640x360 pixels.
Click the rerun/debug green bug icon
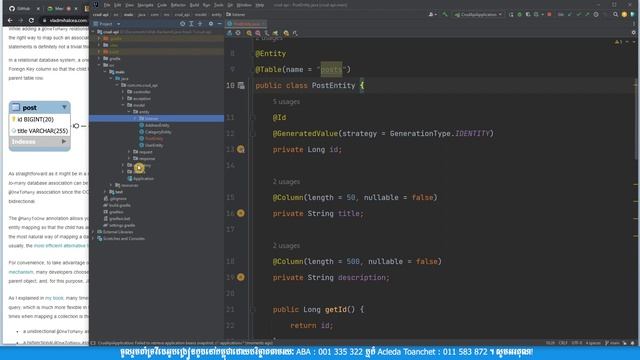click(x=520, y=15)
